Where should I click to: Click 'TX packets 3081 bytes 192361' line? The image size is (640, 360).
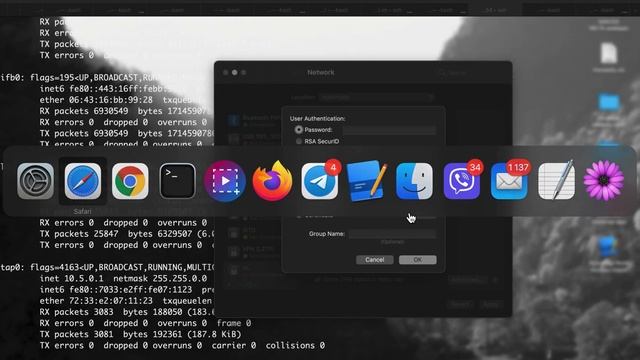(140, 334)
